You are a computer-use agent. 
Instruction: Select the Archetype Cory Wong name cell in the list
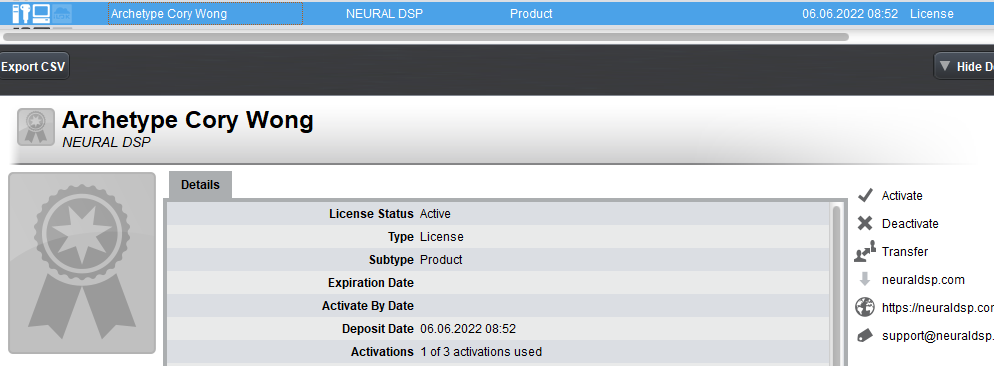pyautogui.click(x=205, y=13)
